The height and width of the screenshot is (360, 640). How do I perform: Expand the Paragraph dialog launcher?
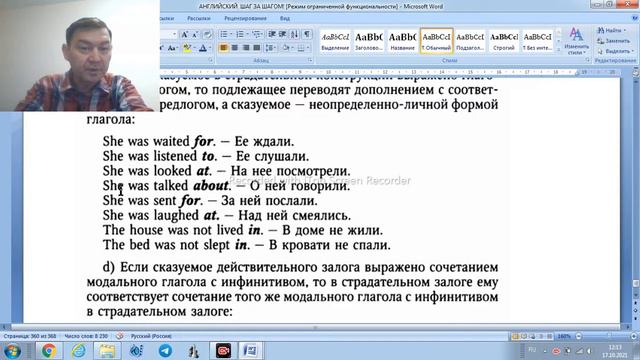pos(310,60)
